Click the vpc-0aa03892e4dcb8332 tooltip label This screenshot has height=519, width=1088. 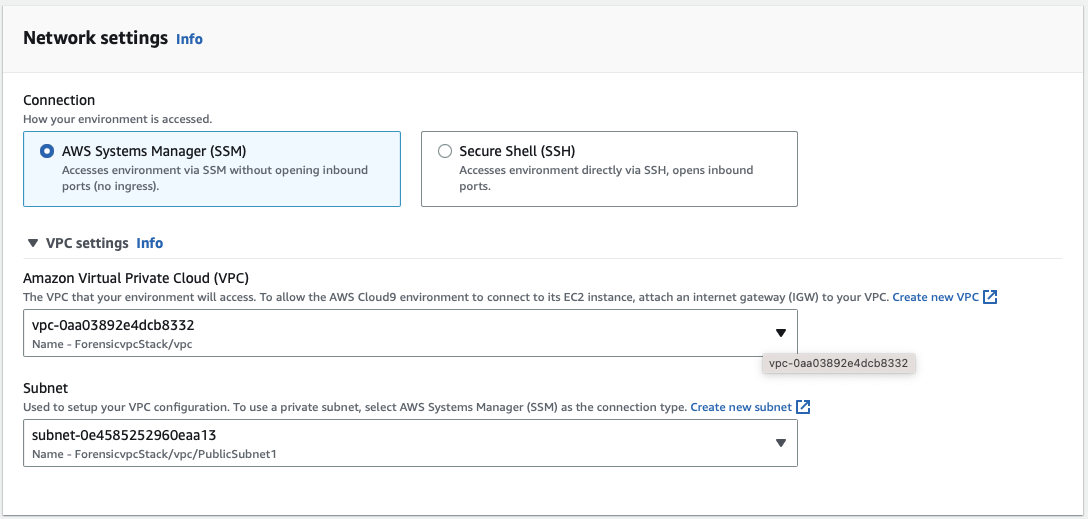(x=839, y=363)
